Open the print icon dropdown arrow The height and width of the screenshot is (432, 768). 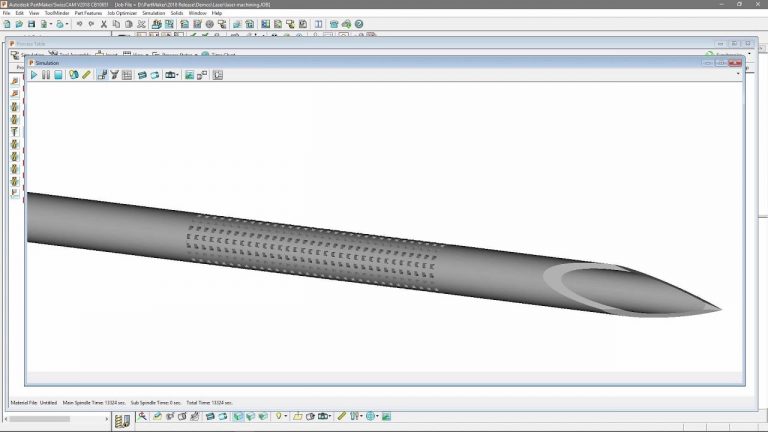point(67,24)
